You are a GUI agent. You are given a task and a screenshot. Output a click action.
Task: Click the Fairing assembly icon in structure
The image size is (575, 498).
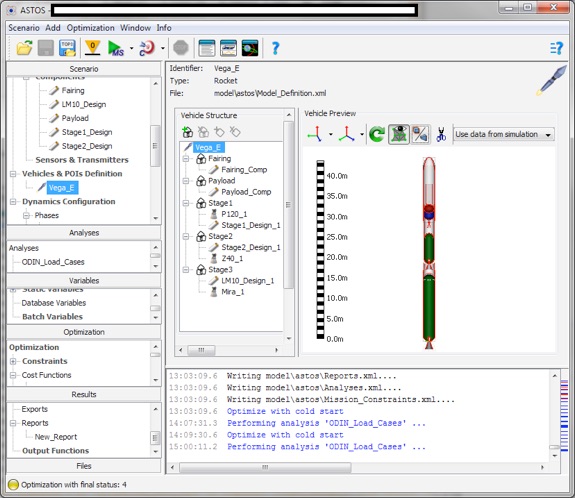[201, 158]
